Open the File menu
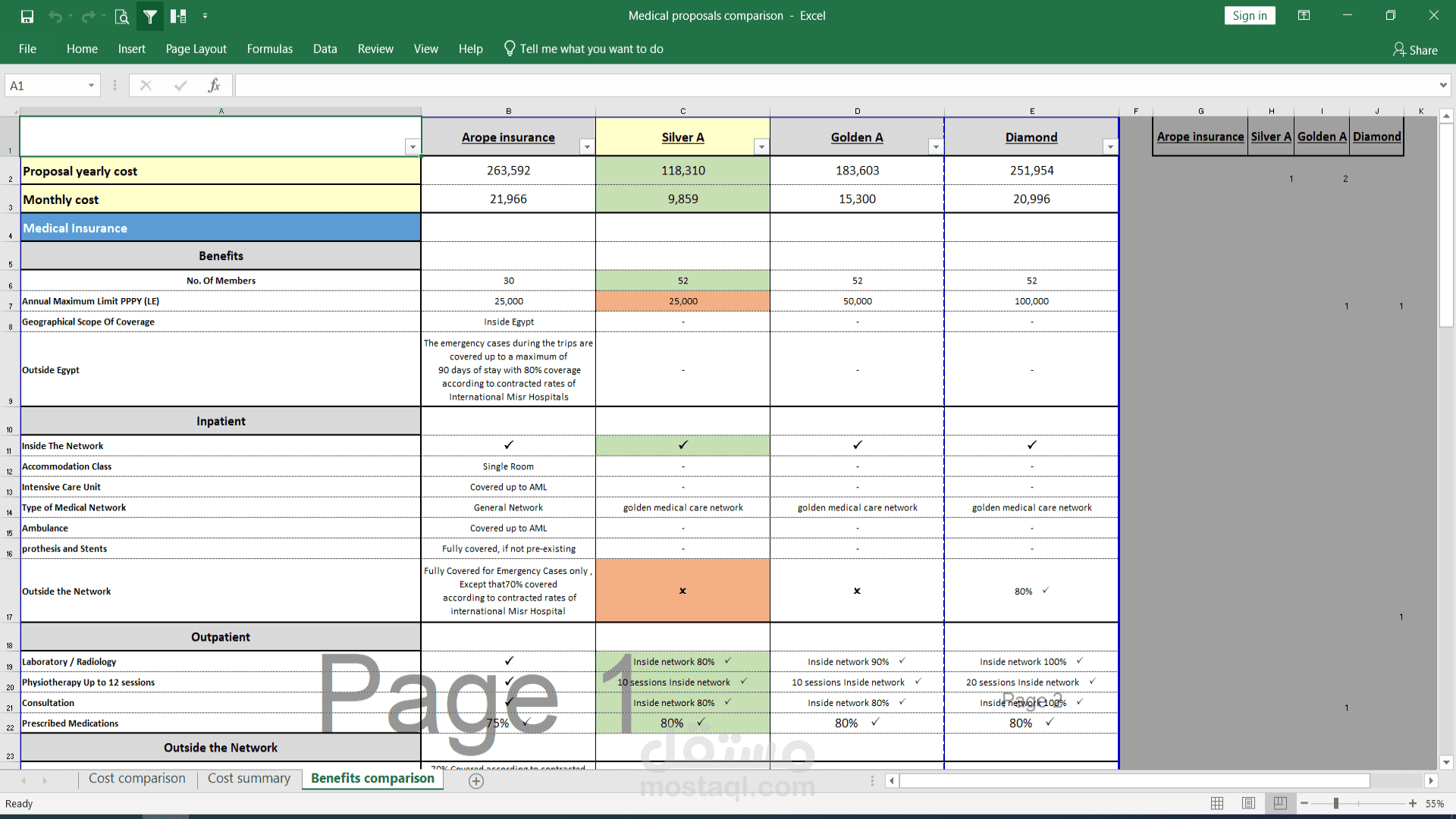This screenshot has height=819, width=1456. [27, 49]
